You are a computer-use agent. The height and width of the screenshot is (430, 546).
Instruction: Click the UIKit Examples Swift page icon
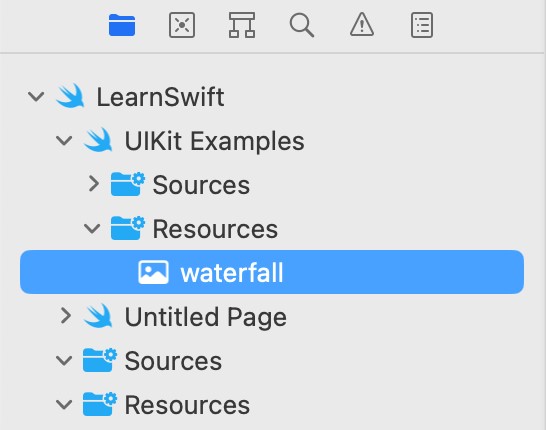click(98, 140)
